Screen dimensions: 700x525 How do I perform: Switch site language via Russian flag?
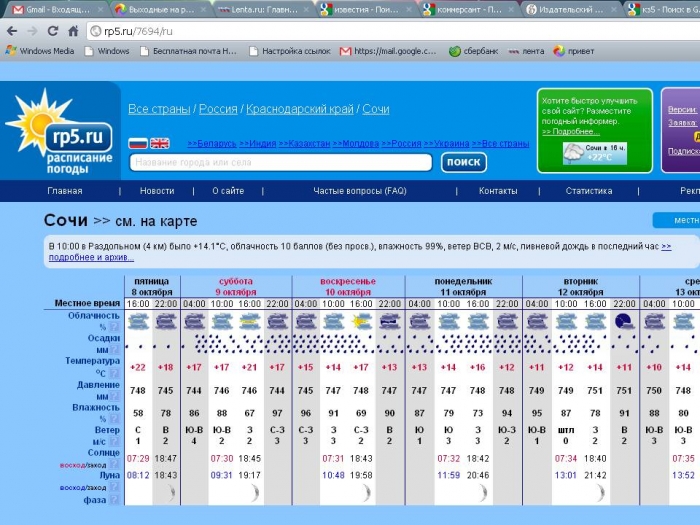138,144
